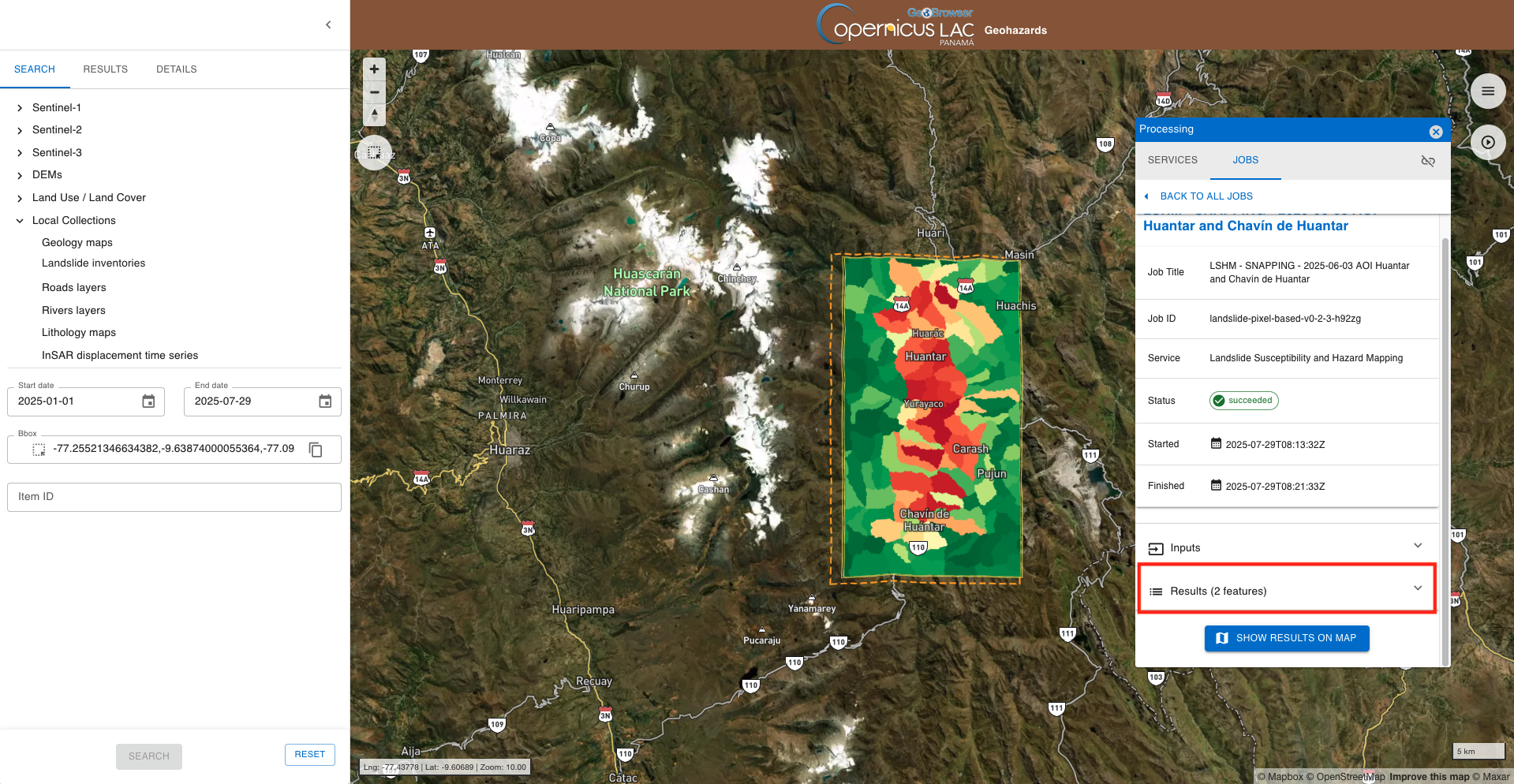Click into the Item ID field
Viewport: 1514px width, 784px height.
coord(174,497)
